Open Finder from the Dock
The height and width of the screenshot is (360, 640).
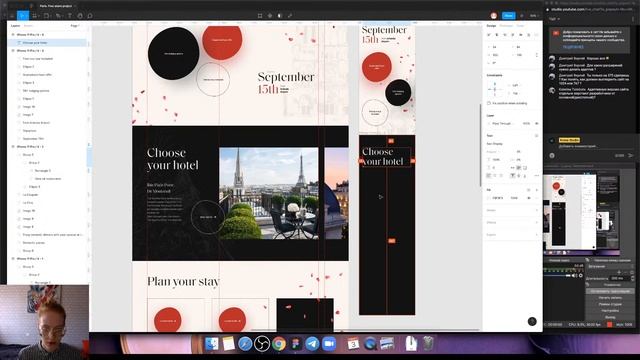tap(211, 344)
